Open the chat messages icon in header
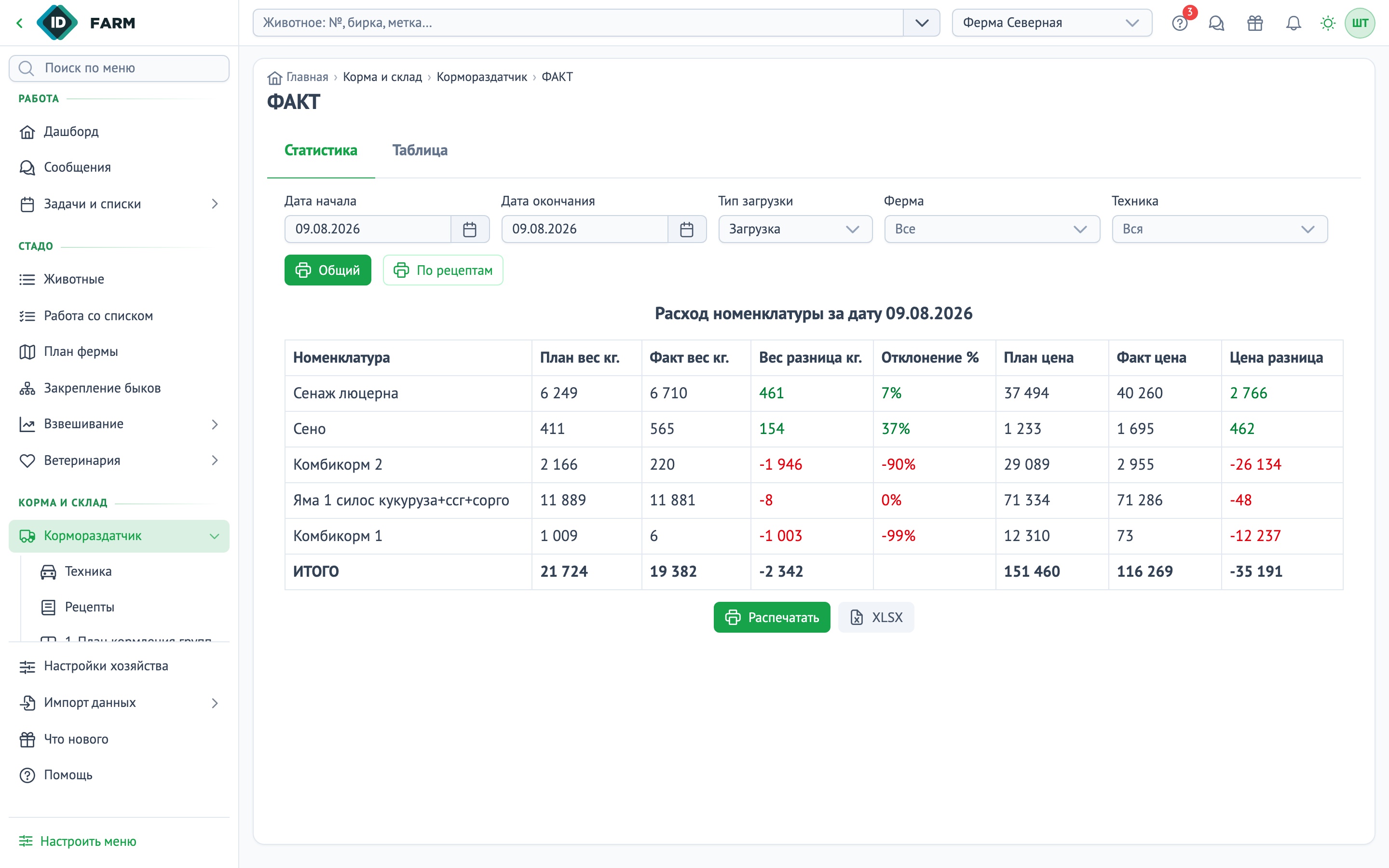This screenshot has width=1389, height=868. click(x=1216, y=23)
